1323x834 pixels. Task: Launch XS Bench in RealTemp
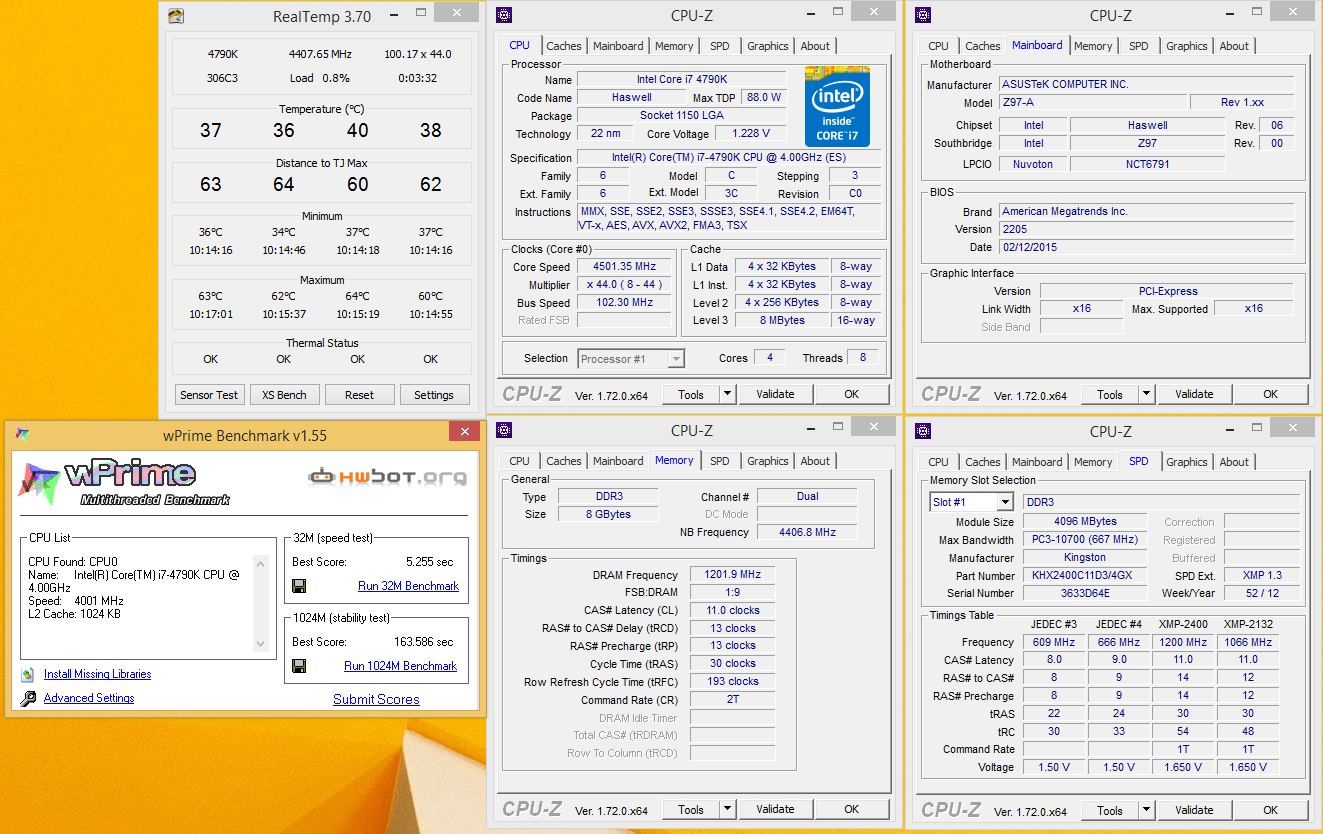click(x=284, y=395)
